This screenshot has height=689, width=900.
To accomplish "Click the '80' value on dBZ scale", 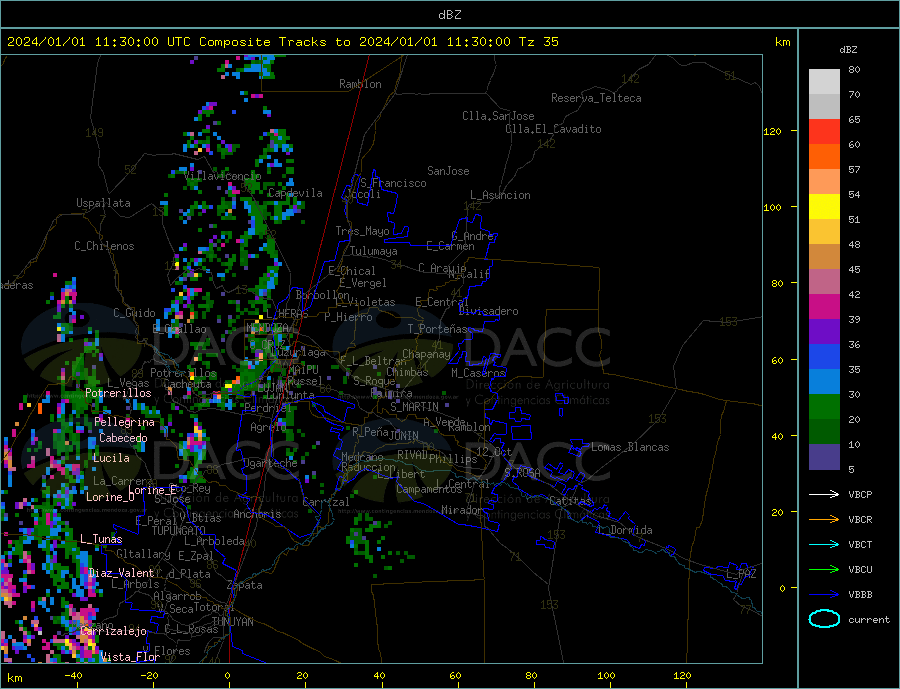I will click(854, 69).
